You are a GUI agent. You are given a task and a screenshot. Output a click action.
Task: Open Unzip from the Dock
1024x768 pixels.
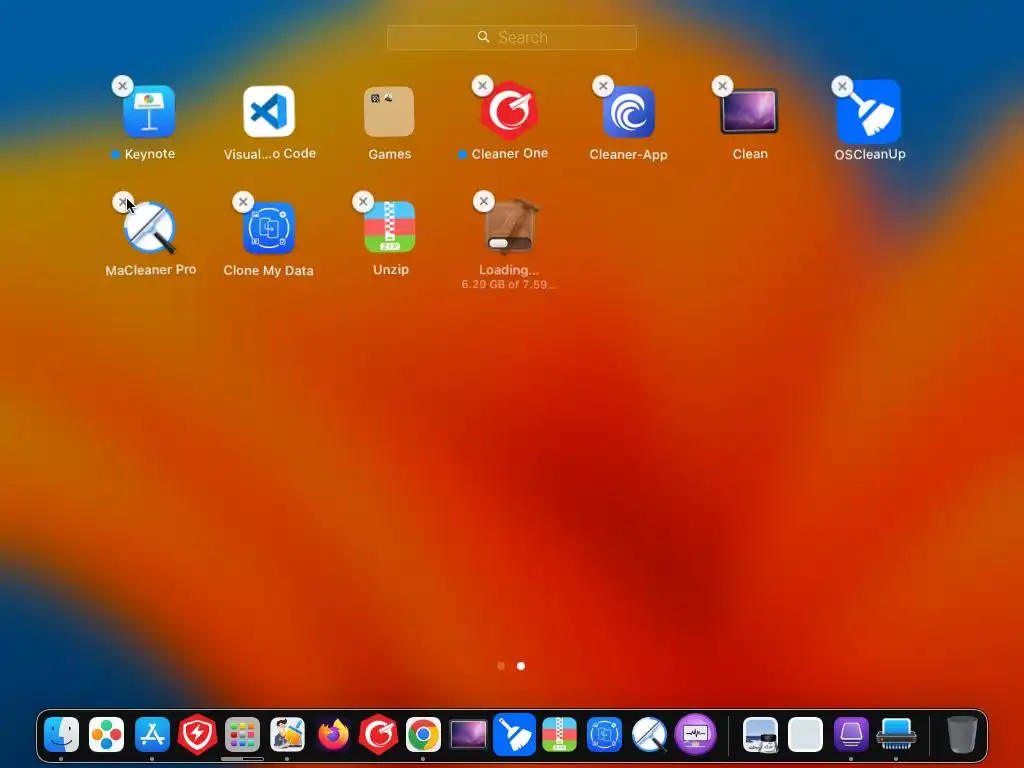click(x=559, y=735)
